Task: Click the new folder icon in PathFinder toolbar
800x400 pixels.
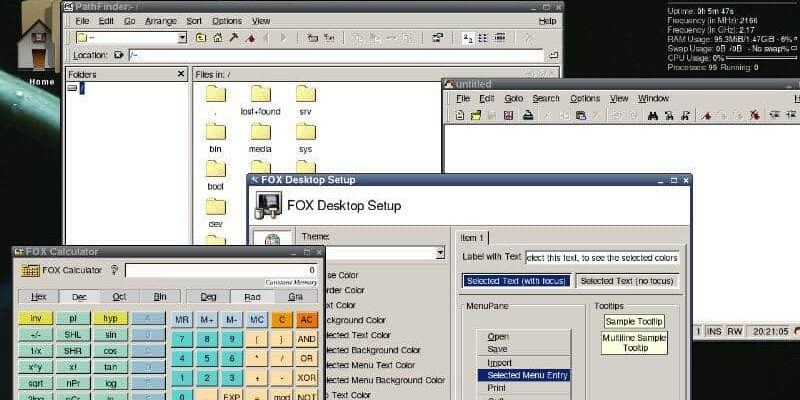Action: pyautogui.click(x=313, y=38)
